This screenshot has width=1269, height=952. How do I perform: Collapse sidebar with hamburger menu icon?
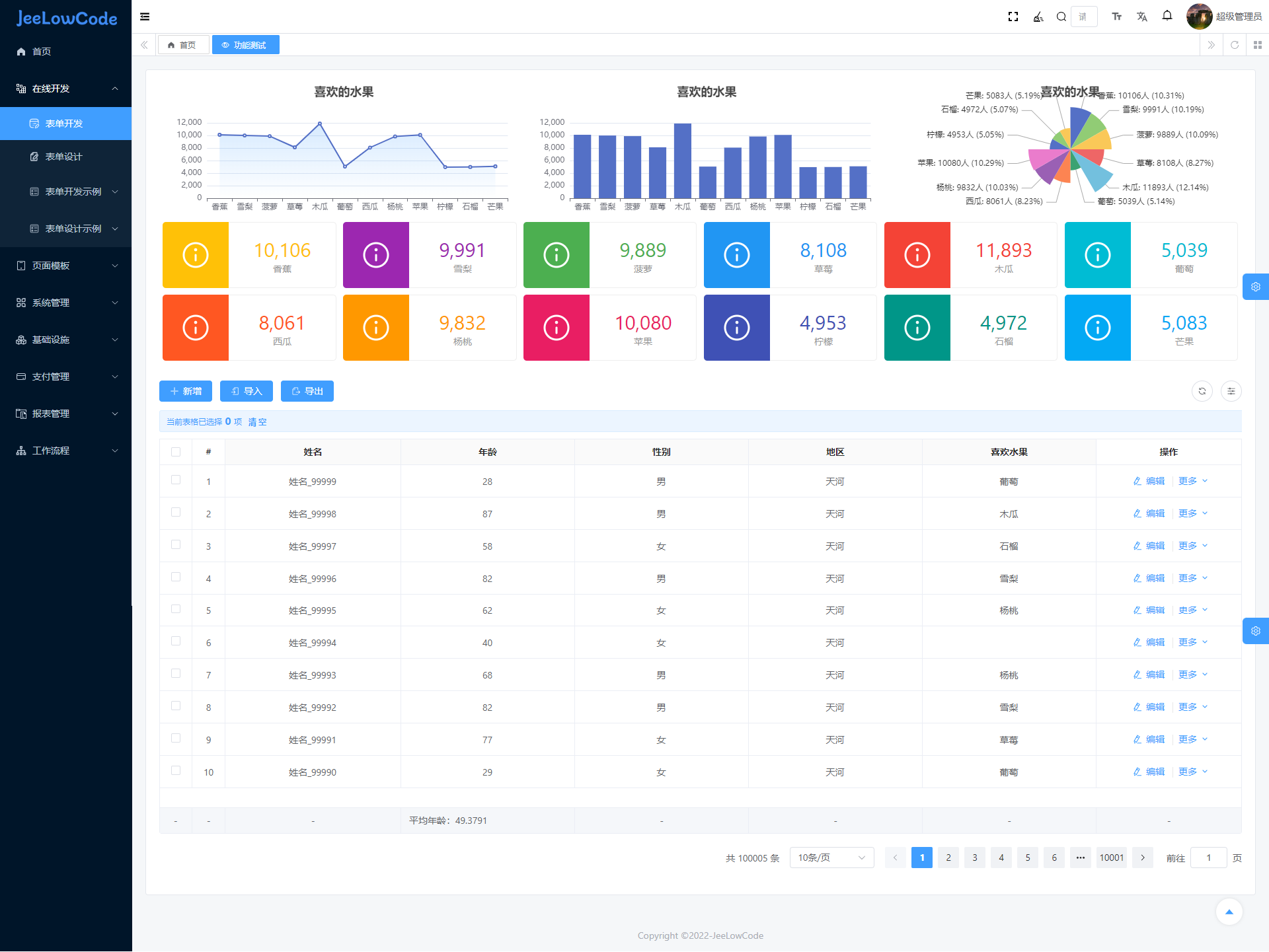[145, 17]
